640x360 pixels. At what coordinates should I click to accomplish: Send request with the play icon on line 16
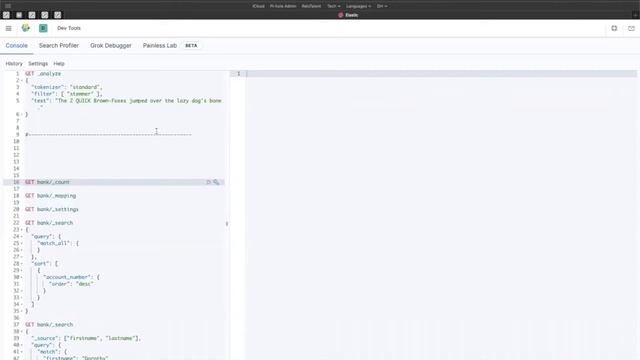tap(209, 182)
